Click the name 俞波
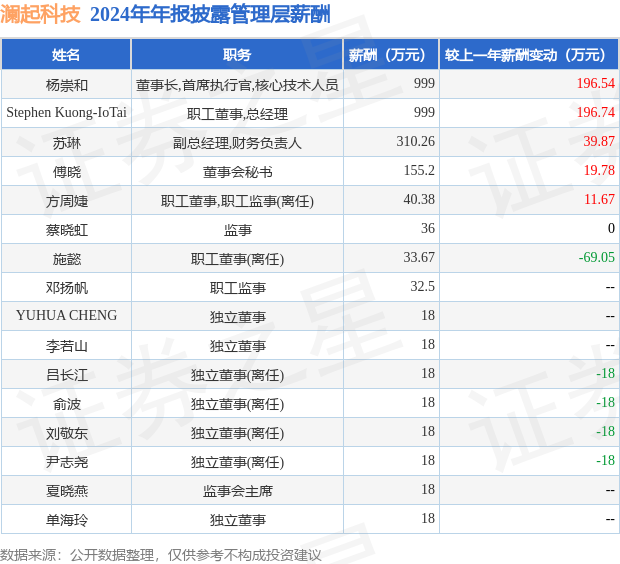The image size is (620, 564). tap(66, 404)
